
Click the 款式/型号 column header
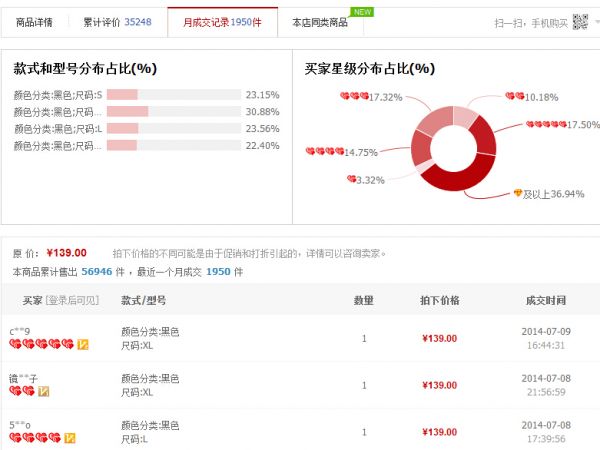[143, 300]
